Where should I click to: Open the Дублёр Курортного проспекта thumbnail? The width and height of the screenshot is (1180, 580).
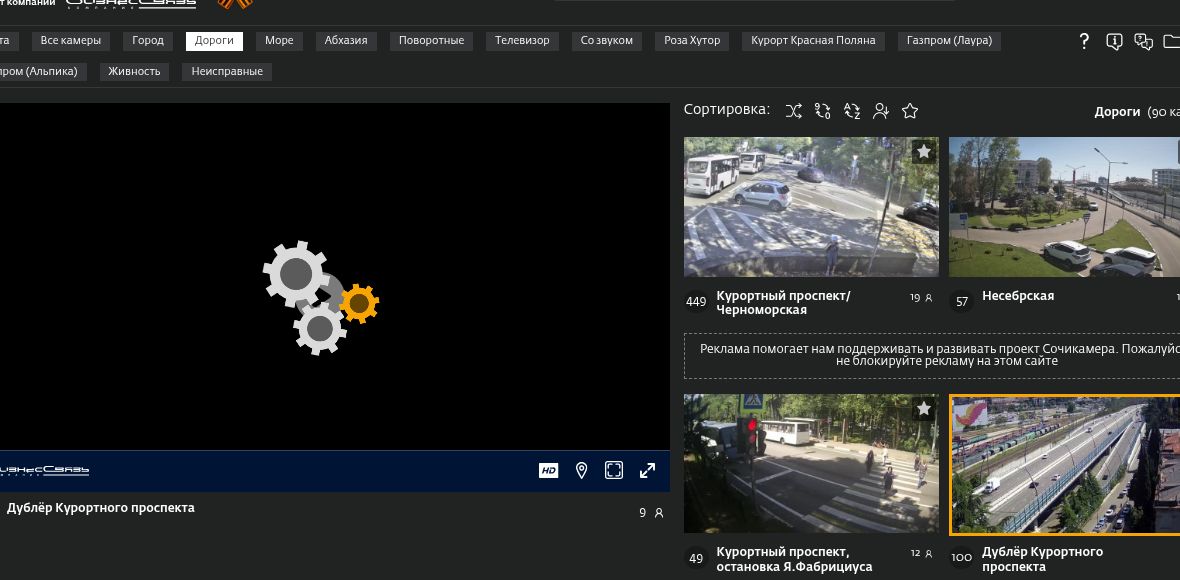(1065, 465)
